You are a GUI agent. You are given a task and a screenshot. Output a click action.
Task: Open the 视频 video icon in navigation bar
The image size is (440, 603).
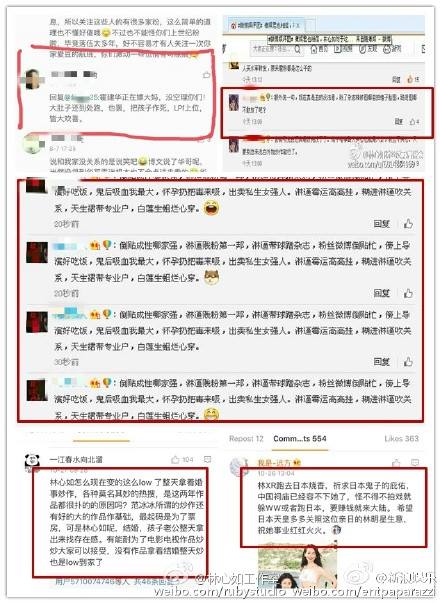pyautogui.click(x=343, y=49)
